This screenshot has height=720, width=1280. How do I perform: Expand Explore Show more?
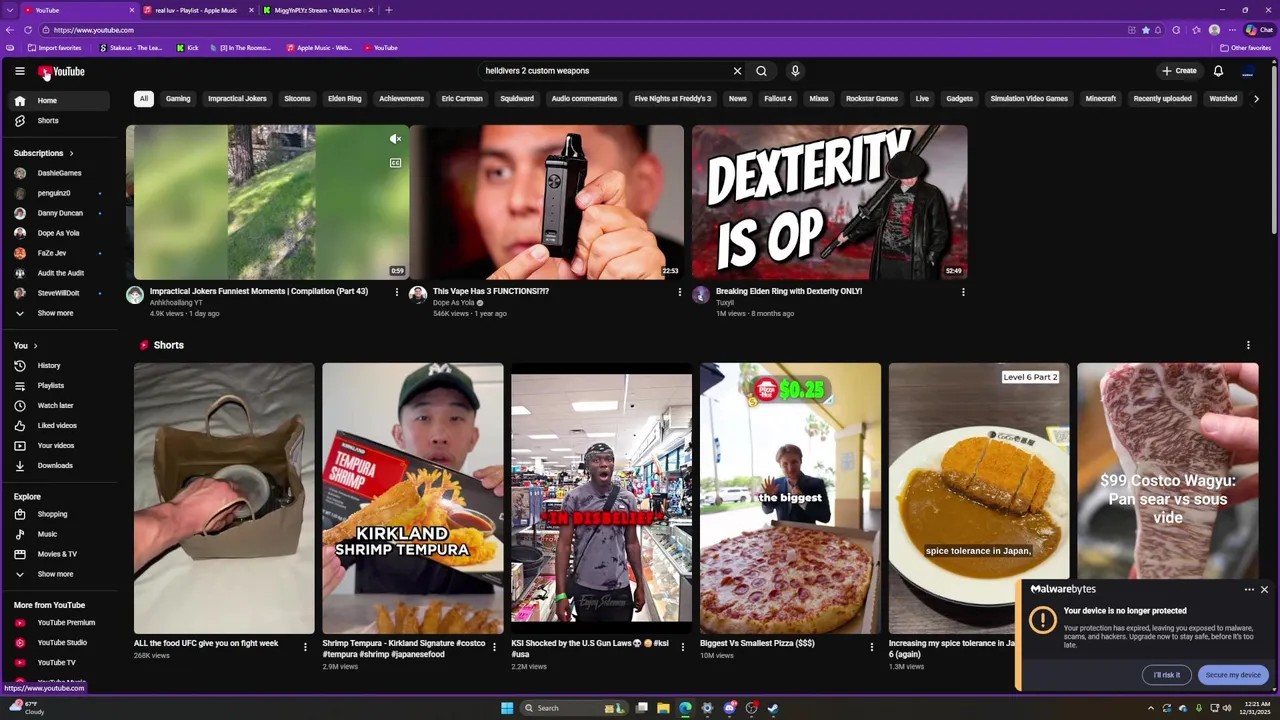[x=60, y=574]
